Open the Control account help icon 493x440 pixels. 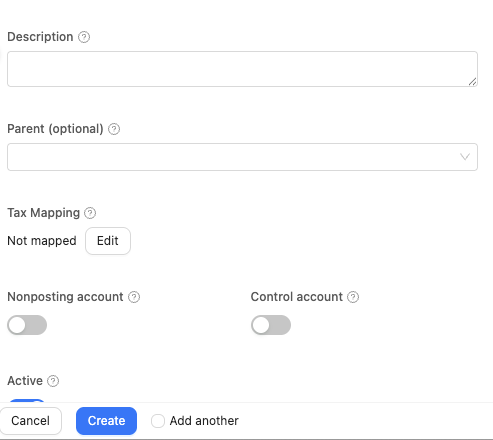click(353, 297)
